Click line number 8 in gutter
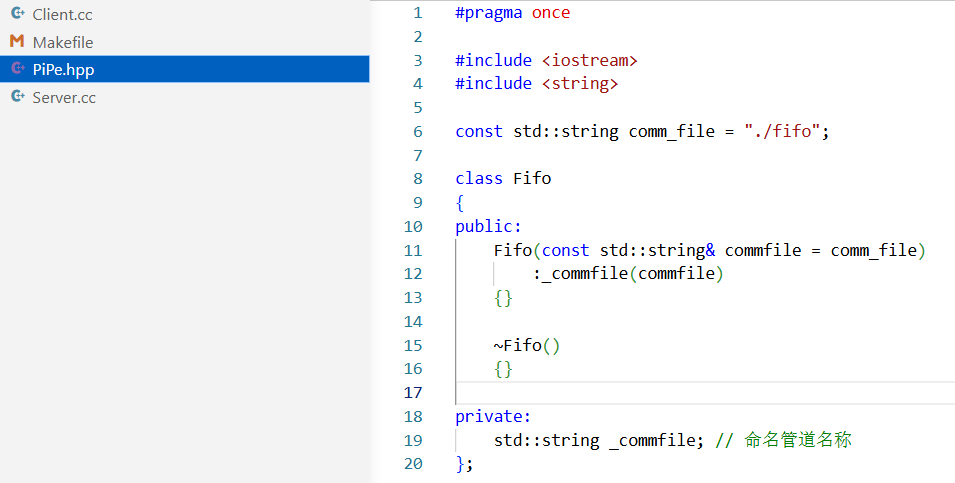The height and width of the screenshot is (483, 955). click(418, 178)
